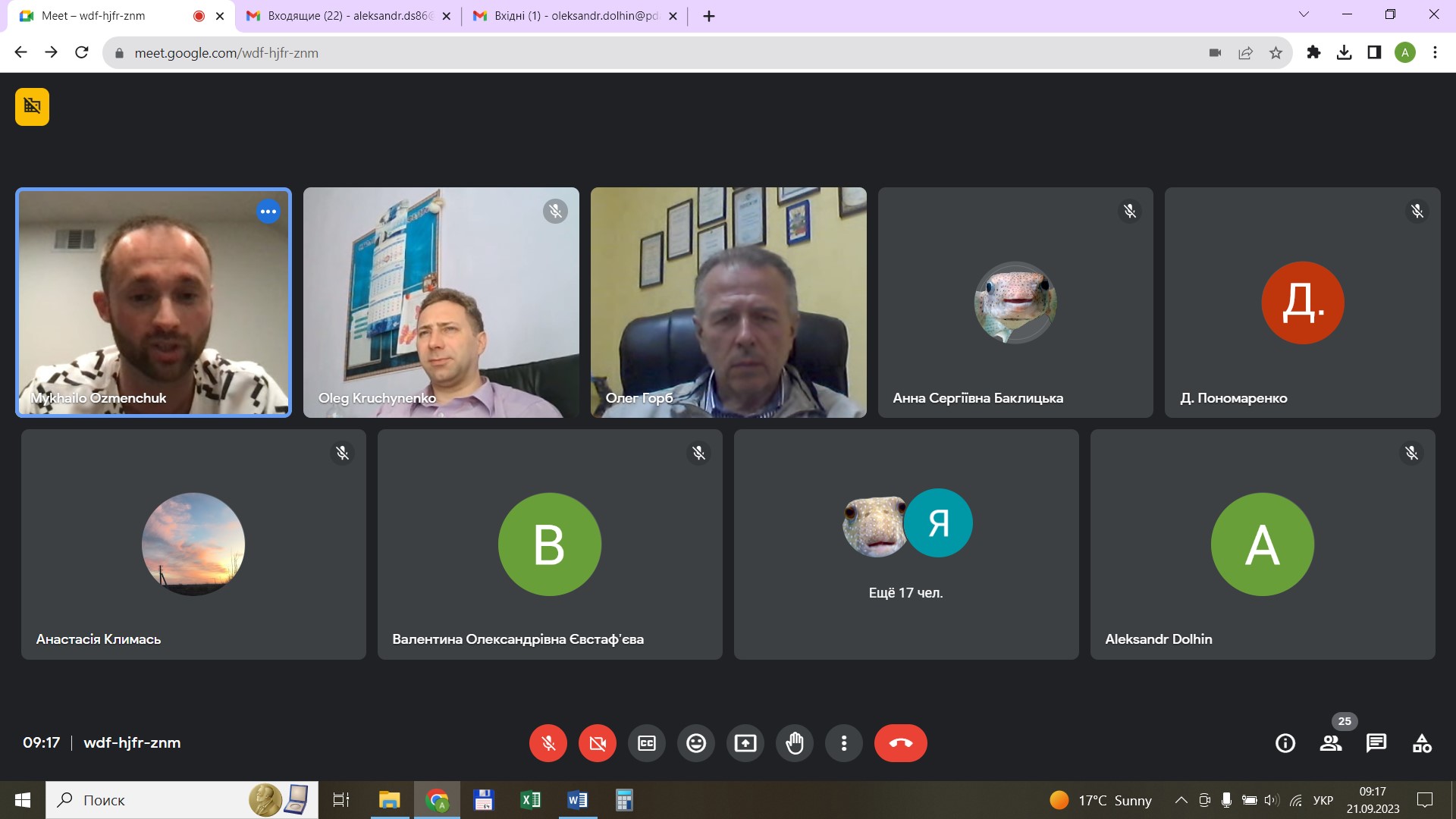Open taskbar clock showing 21.09.2023
This screenshot has height=819, width=1456.
(x=1373, y=800)
